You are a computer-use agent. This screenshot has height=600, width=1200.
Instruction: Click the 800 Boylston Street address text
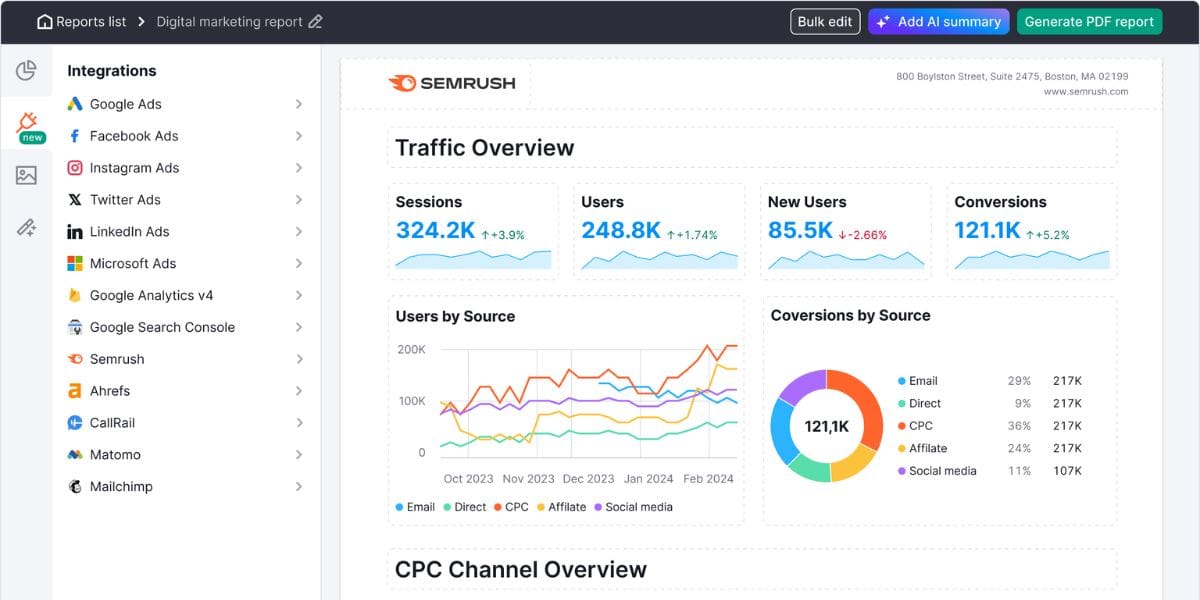[x=1012, y=77]
